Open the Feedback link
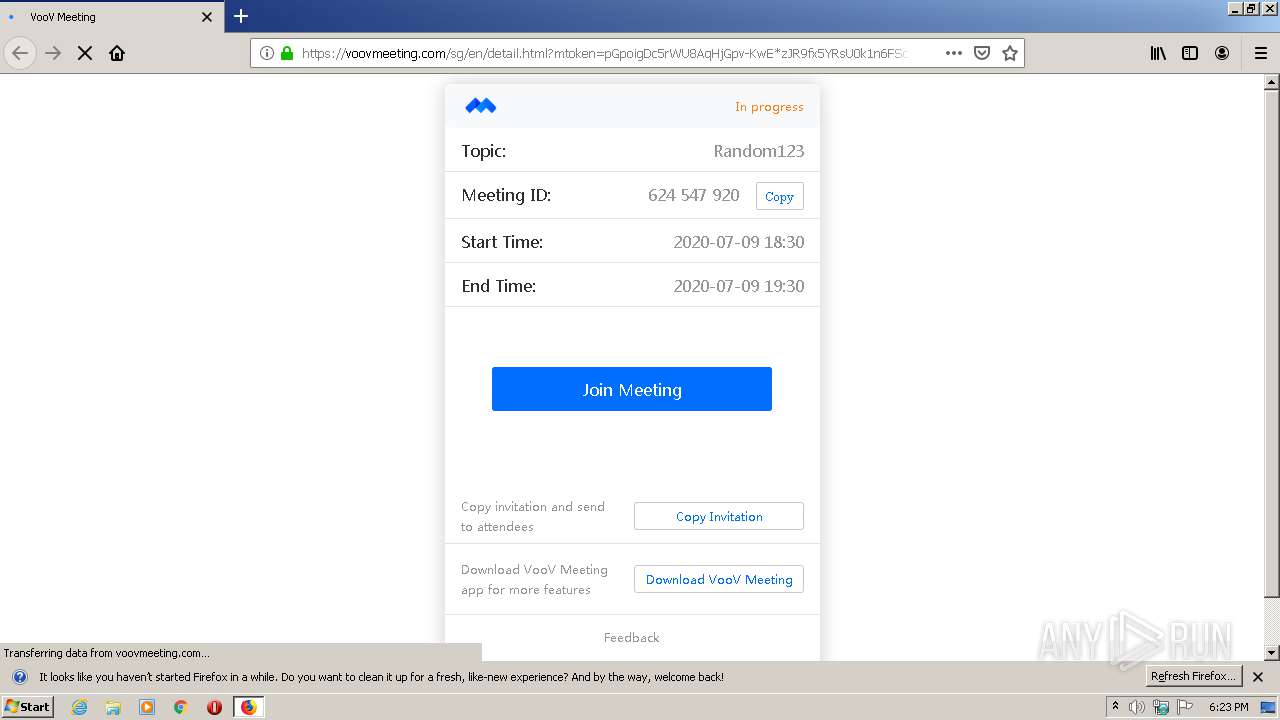The width and height of the screenshot is (1280, 720). click(632, 637)
